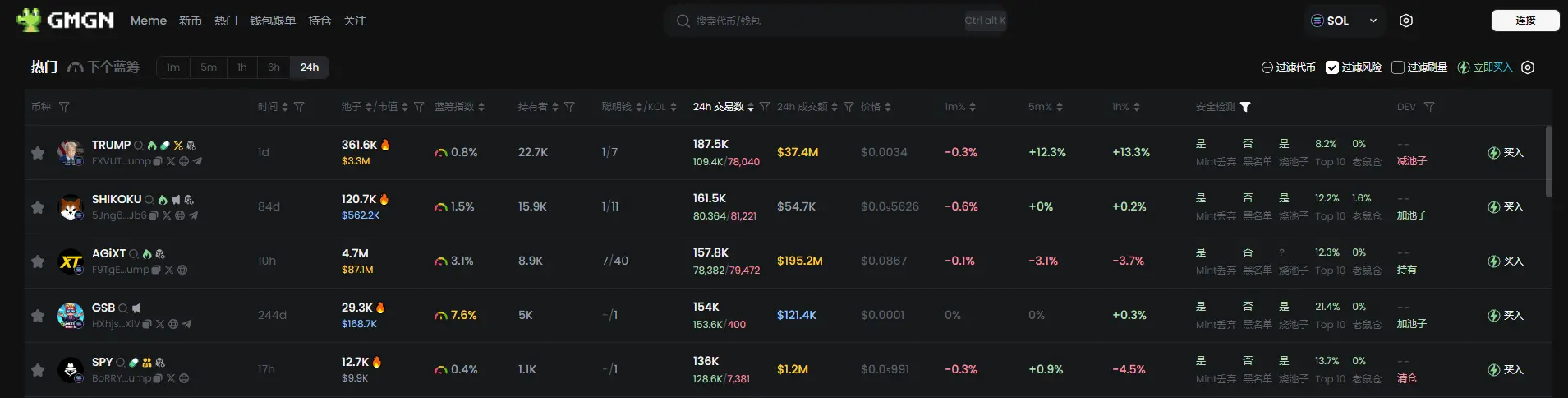Open quick-buy settings gear icon
Screen dimensions: 1568x398
(x=1528, y=67)
